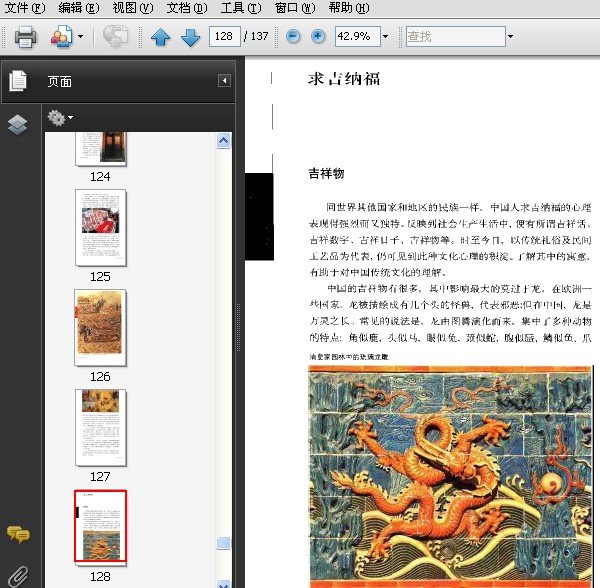Select page thumbnail 125
The height and width of the screenshot is (588, 600).
pos(101,228)
